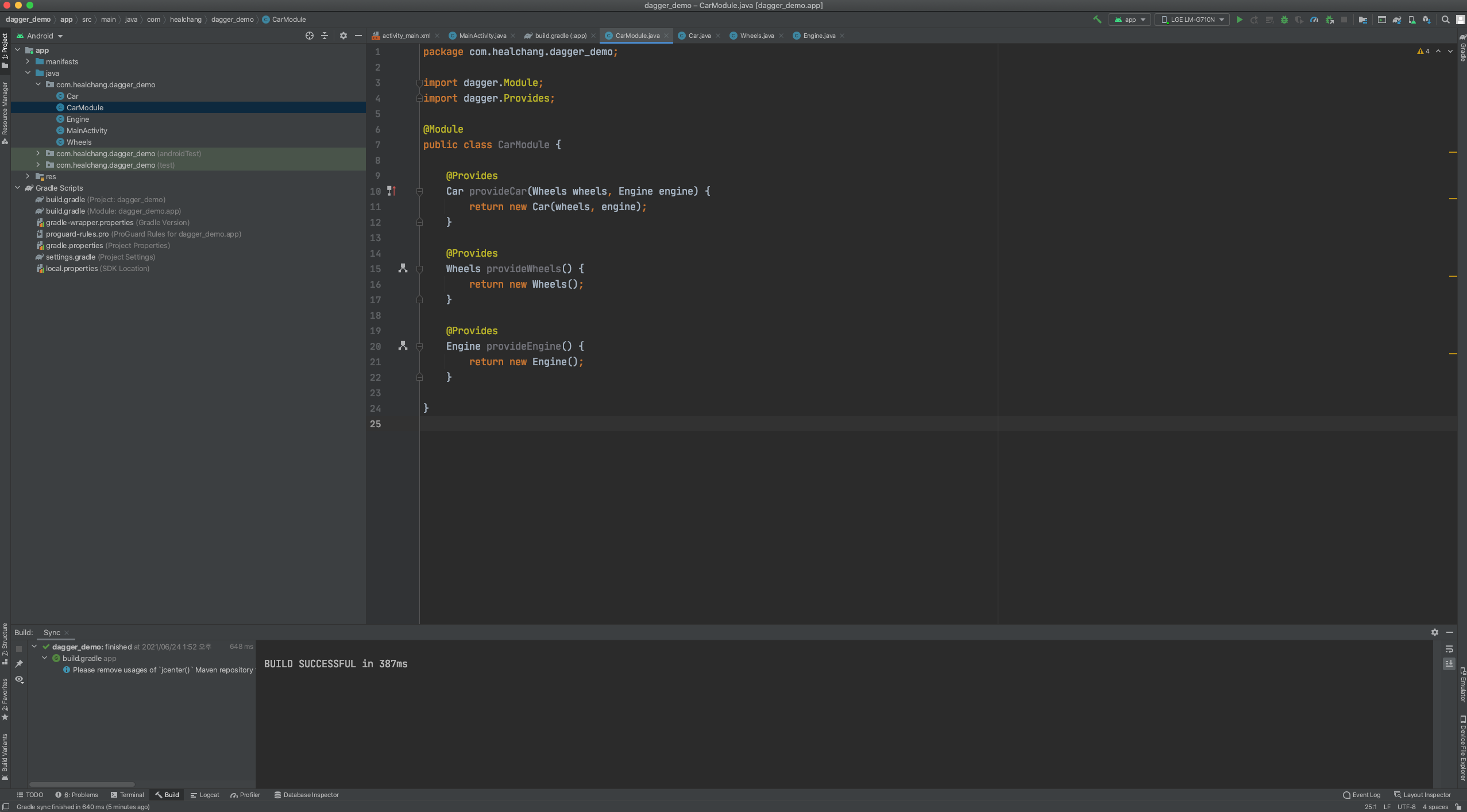Switch to the MainActivity.java tab
This screenshot has width=1467, height=812.
(482, 36)
